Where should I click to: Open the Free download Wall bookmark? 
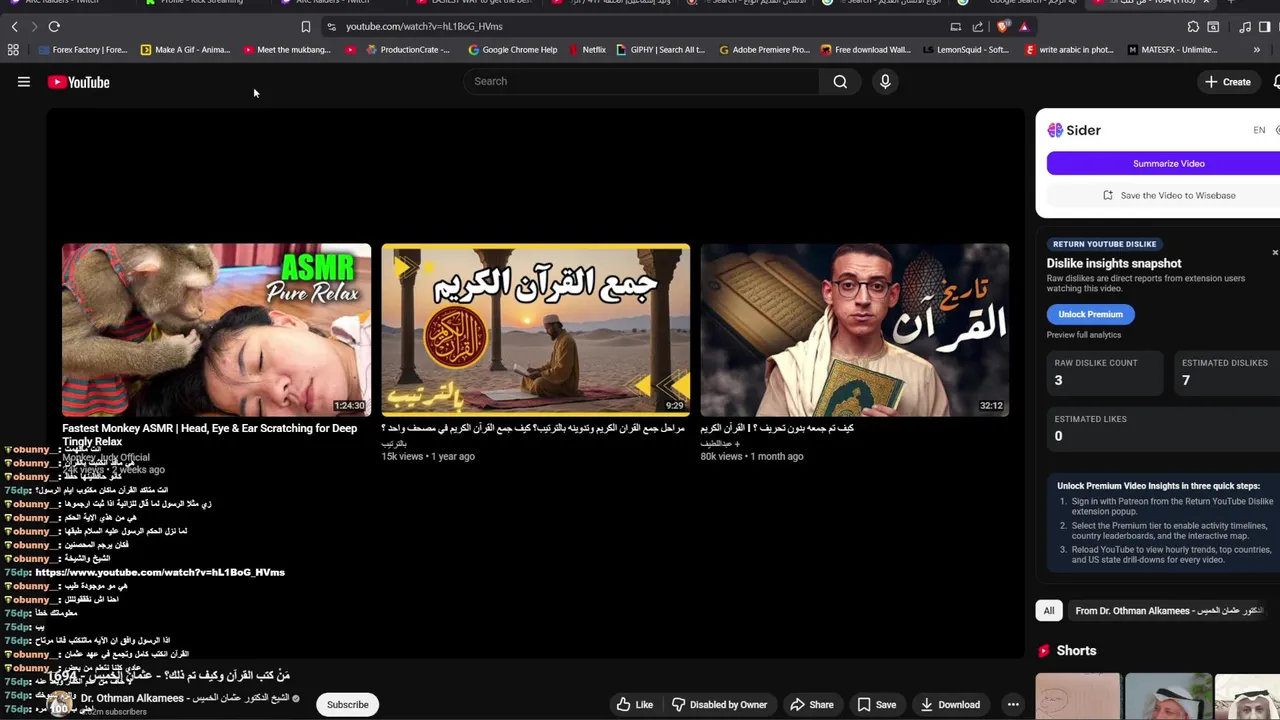[x=866, y=49]
